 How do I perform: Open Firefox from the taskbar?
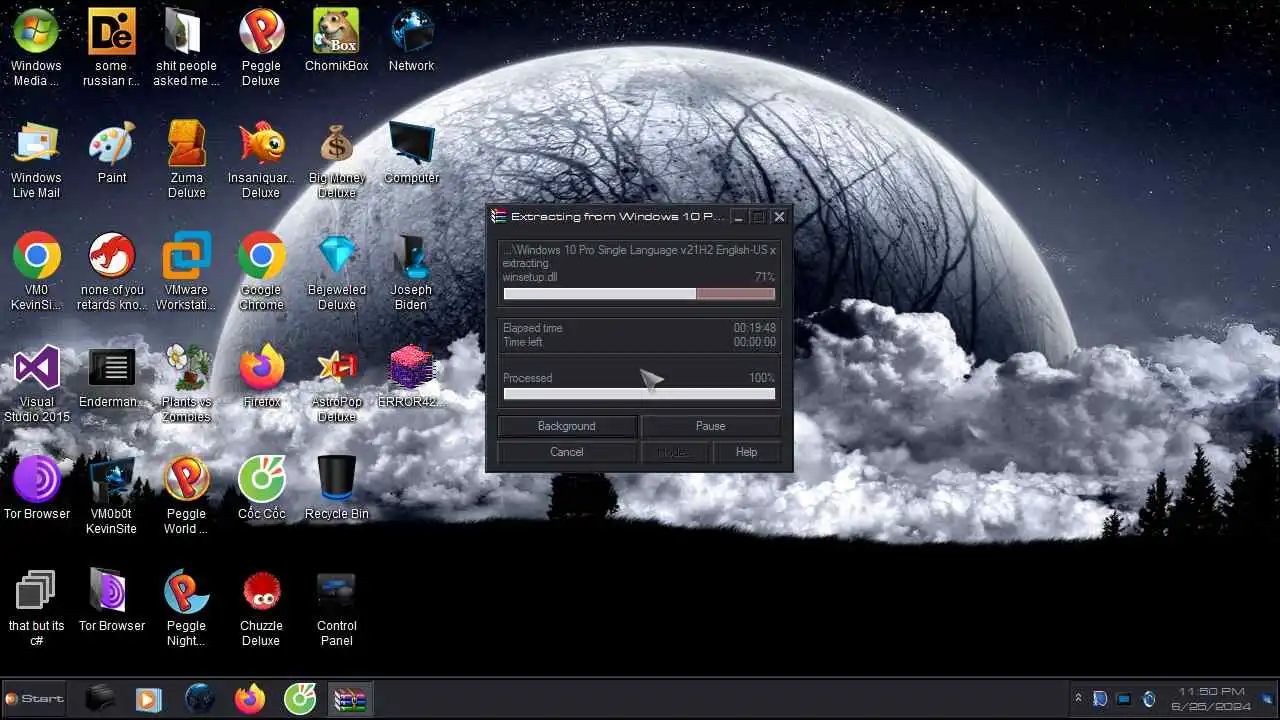pyautogui.click(x=250, y=699)
